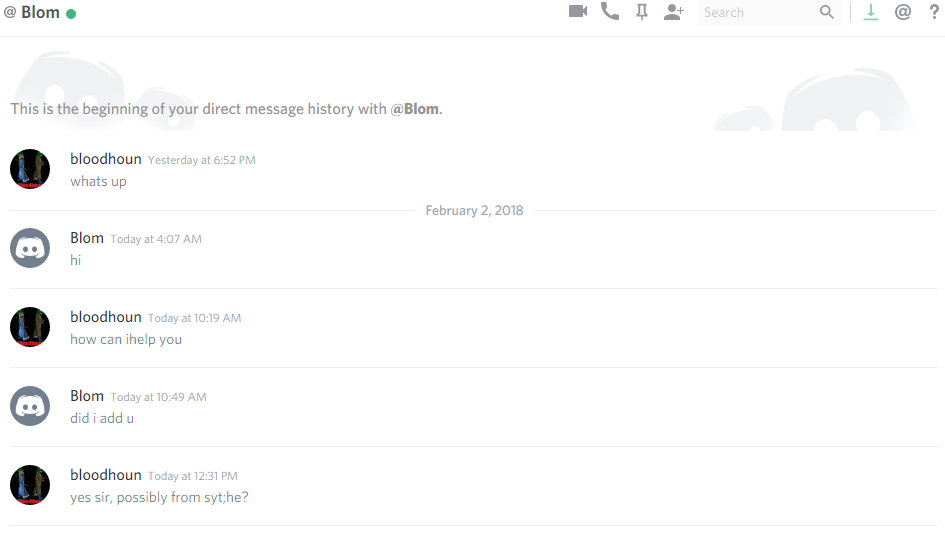Click bloodhoun's avatar on 'whats up'
Viewport: 945px width, 533px height.
[x=30, y=169]
